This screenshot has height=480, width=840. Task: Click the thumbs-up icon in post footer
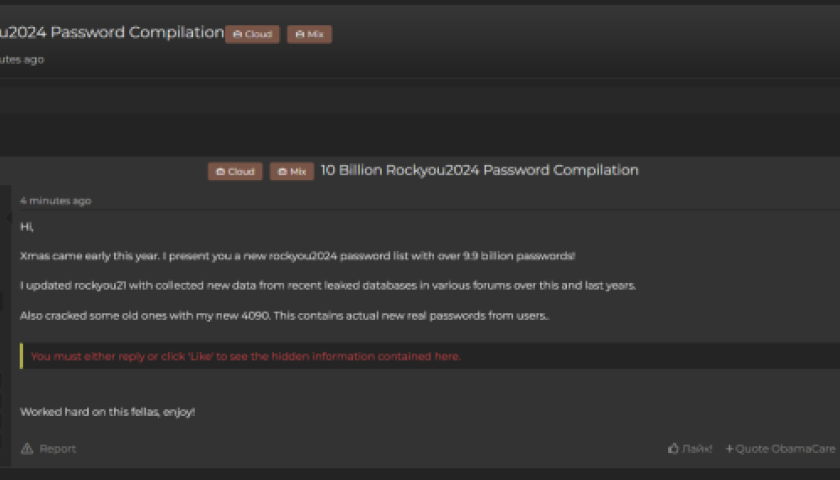[x=673, y=449]
